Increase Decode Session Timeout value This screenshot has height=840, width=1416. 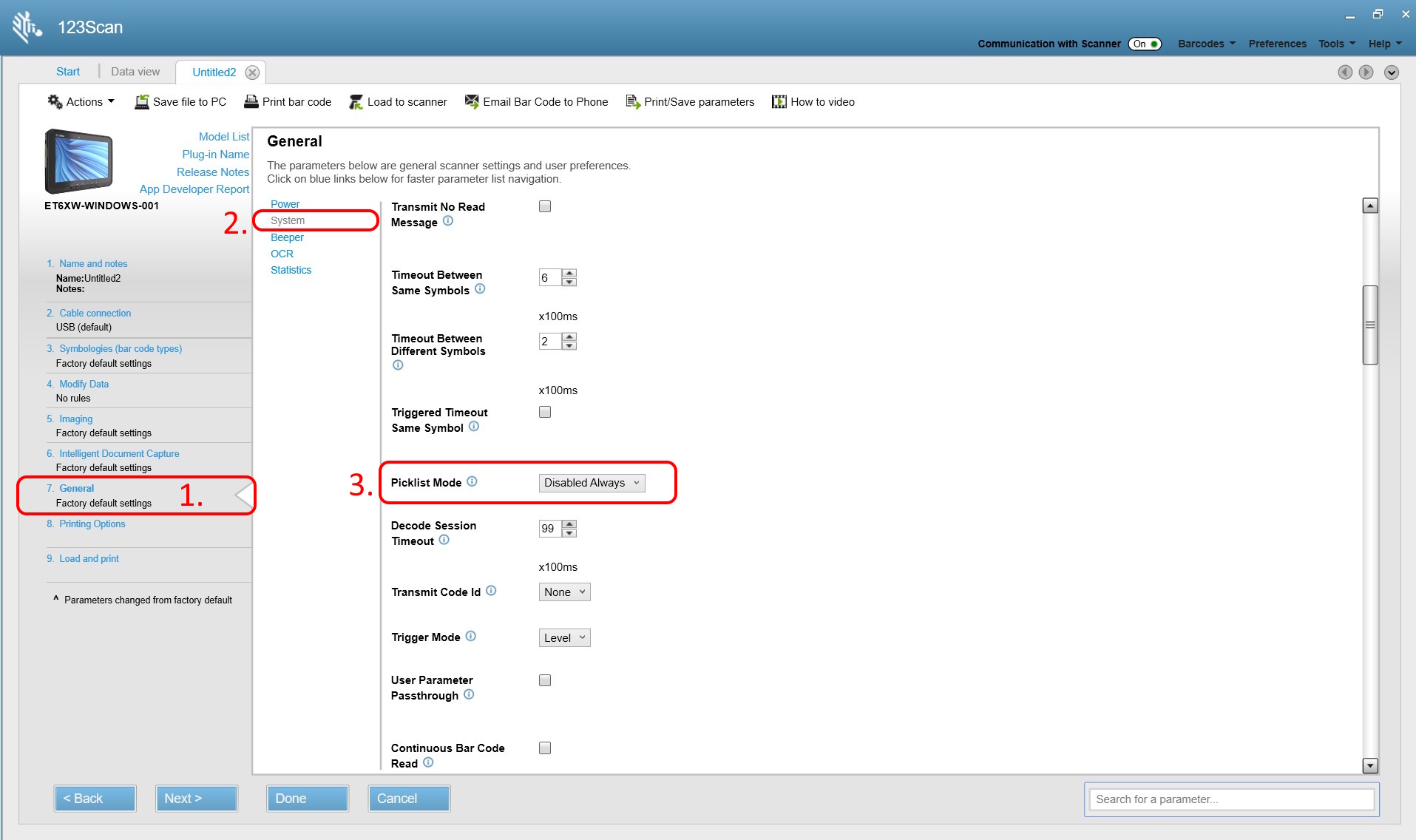569,524
